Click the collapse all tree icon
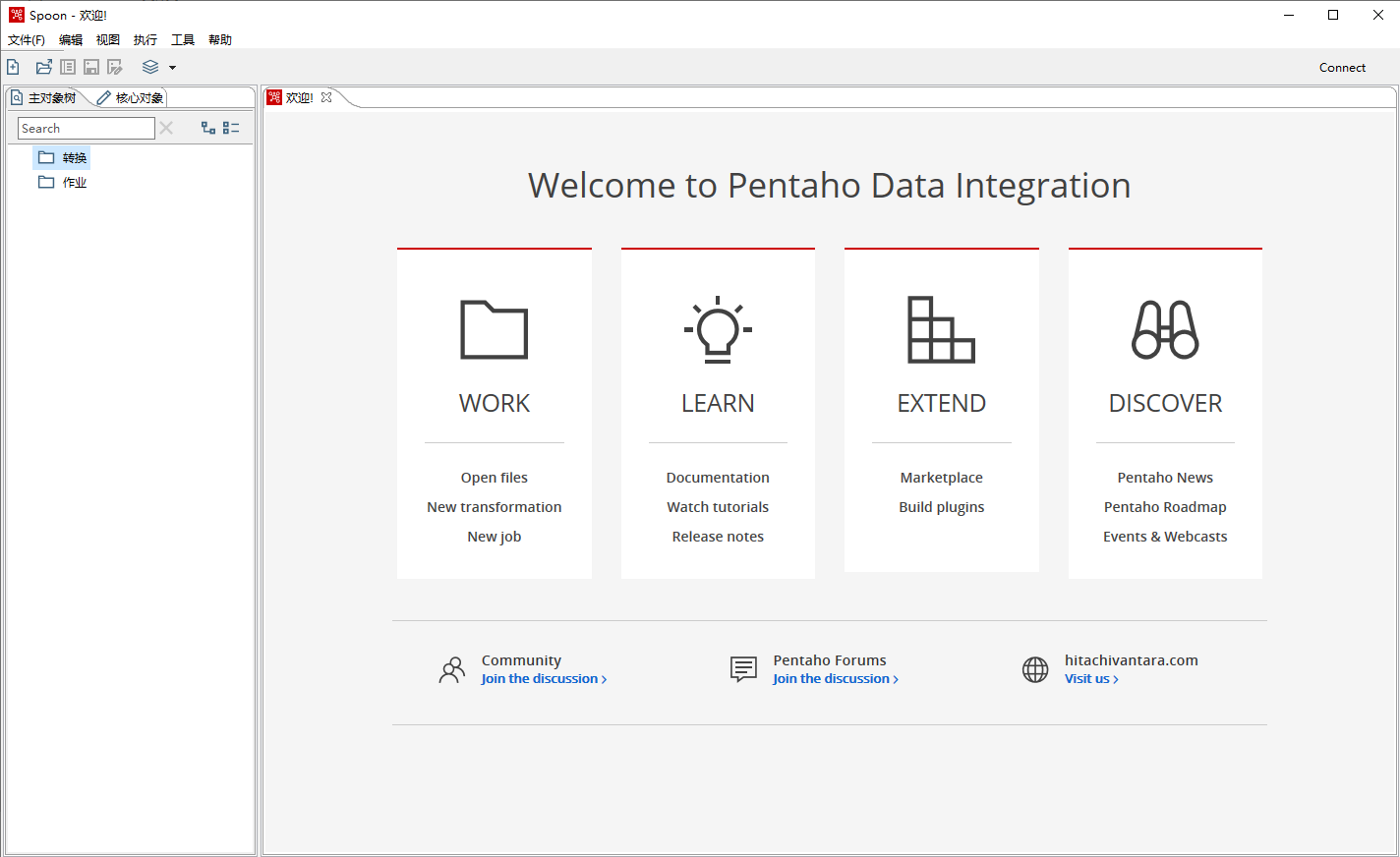1400x857 pixels. tap(231, 128)
